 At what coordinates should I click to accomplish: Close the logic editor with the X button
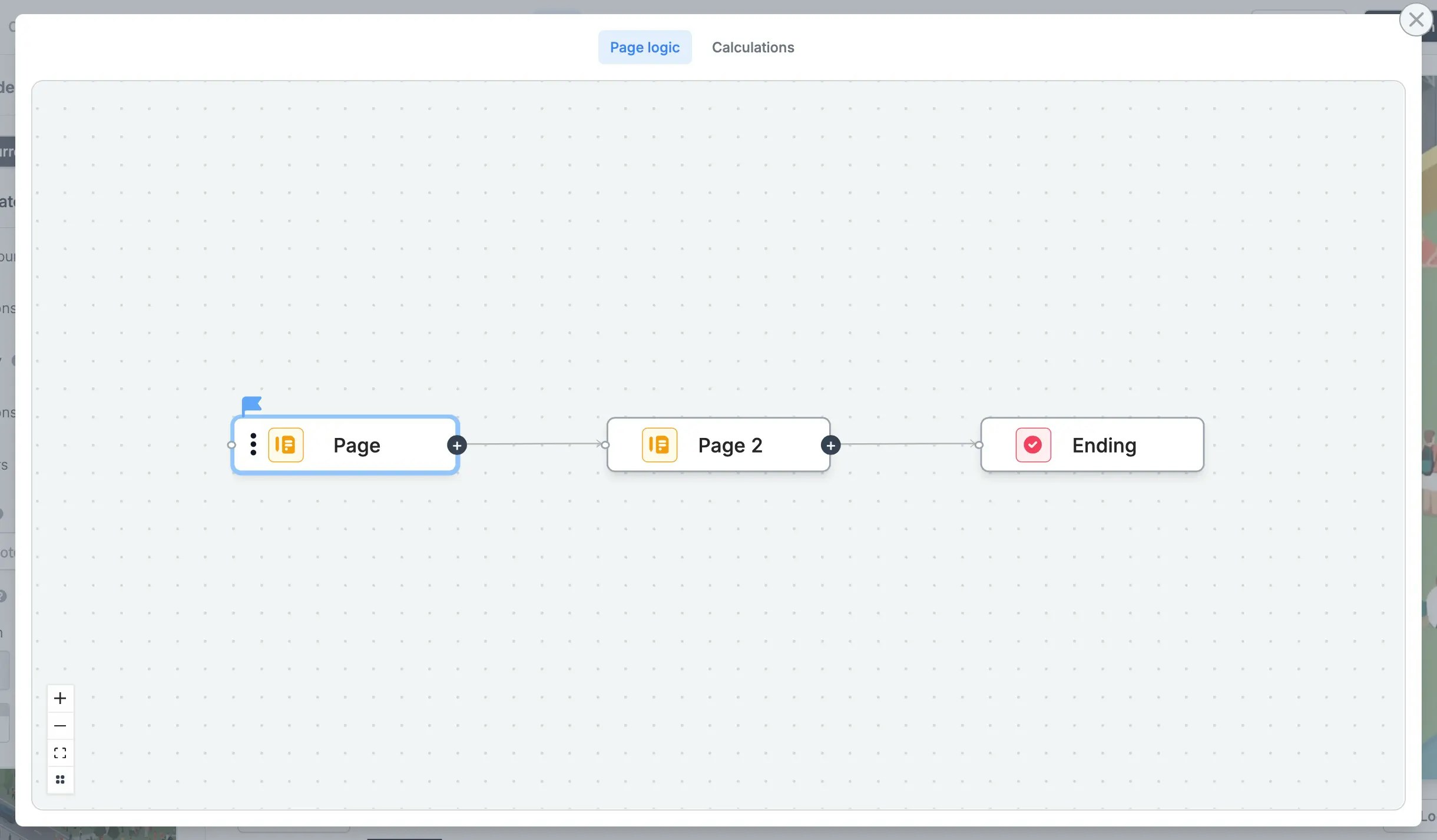click(x=1416, y=19)
